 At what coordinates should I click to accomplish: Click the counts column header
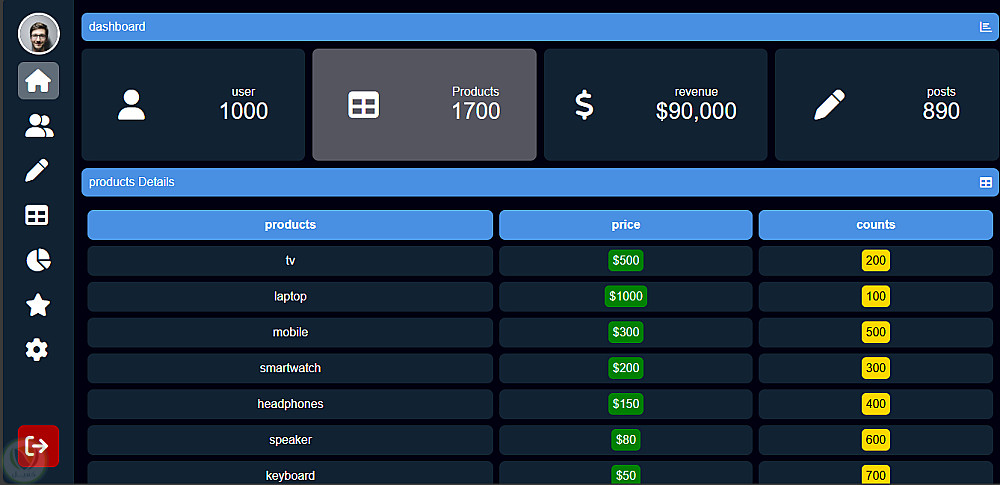click(876, 225)
